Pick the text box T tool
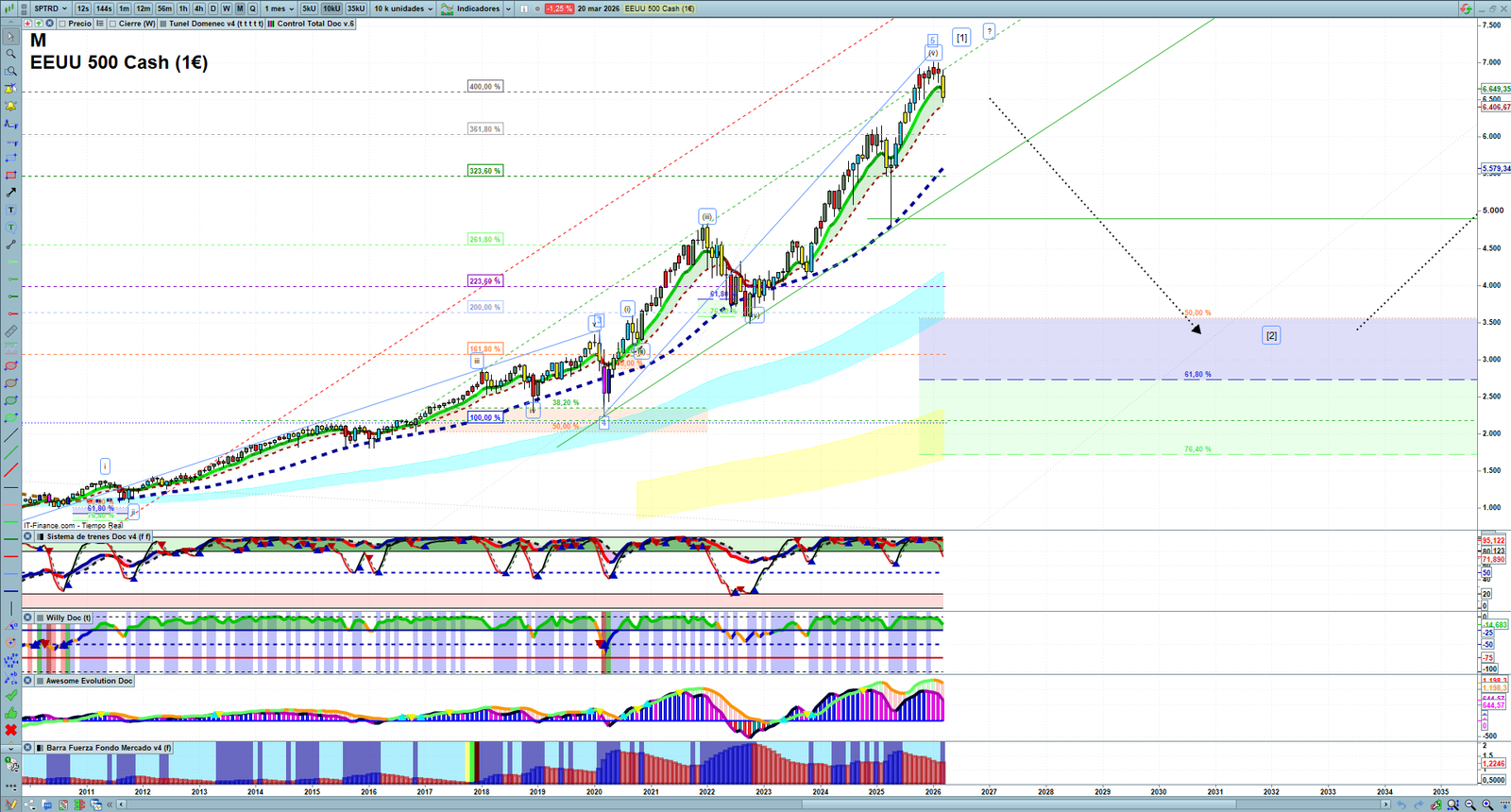This screenshot has height=812, width=1511. [x=10, y=210]
